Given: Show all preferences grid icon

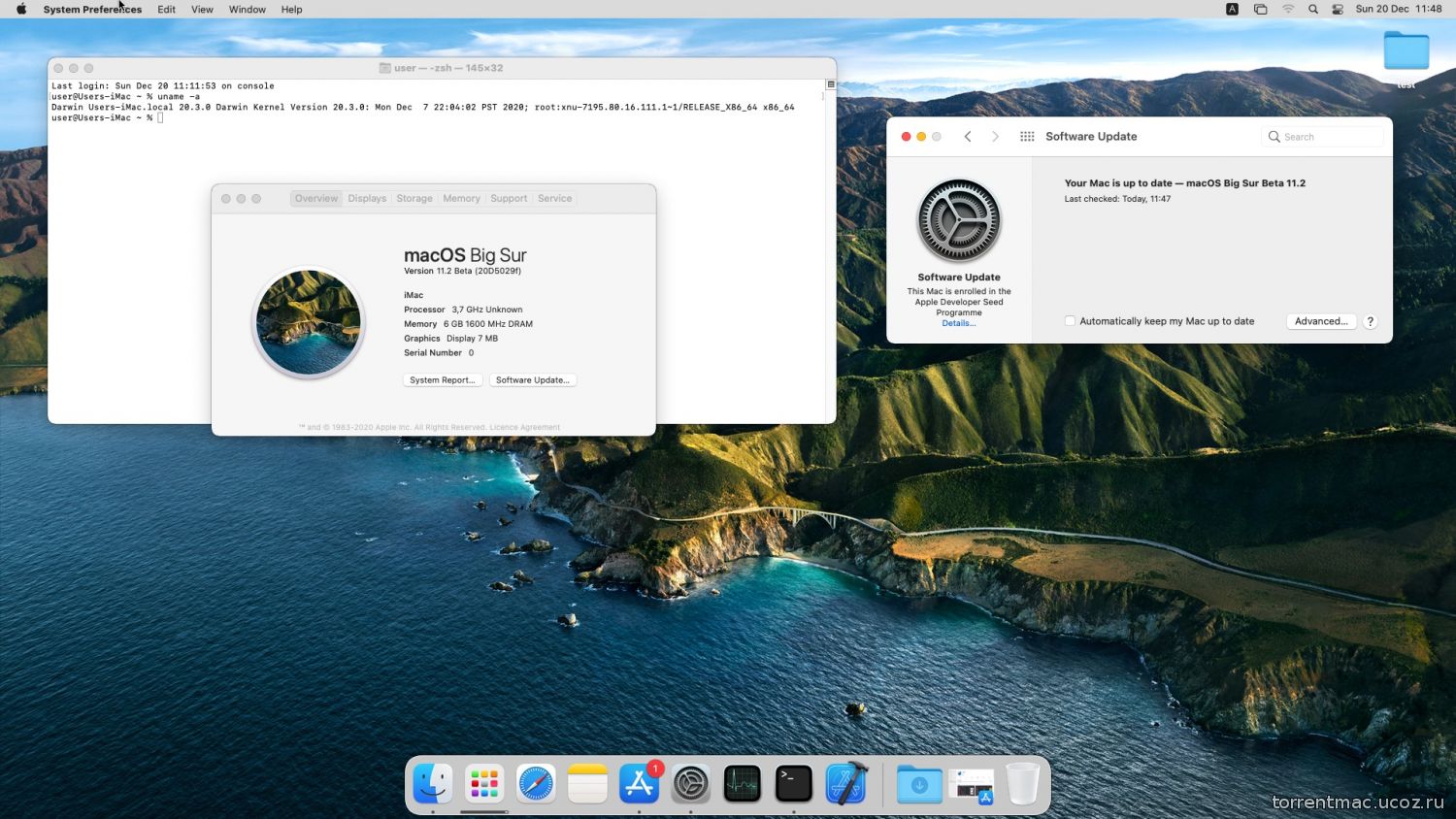Looking at the screenshot, I should [x=1027, y=137].
